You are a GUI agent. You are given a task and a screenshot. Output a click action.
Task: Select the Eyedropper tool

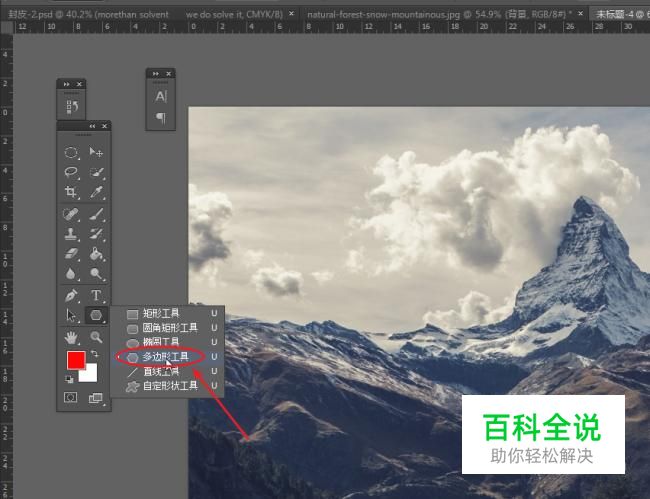tap(96, 192)
